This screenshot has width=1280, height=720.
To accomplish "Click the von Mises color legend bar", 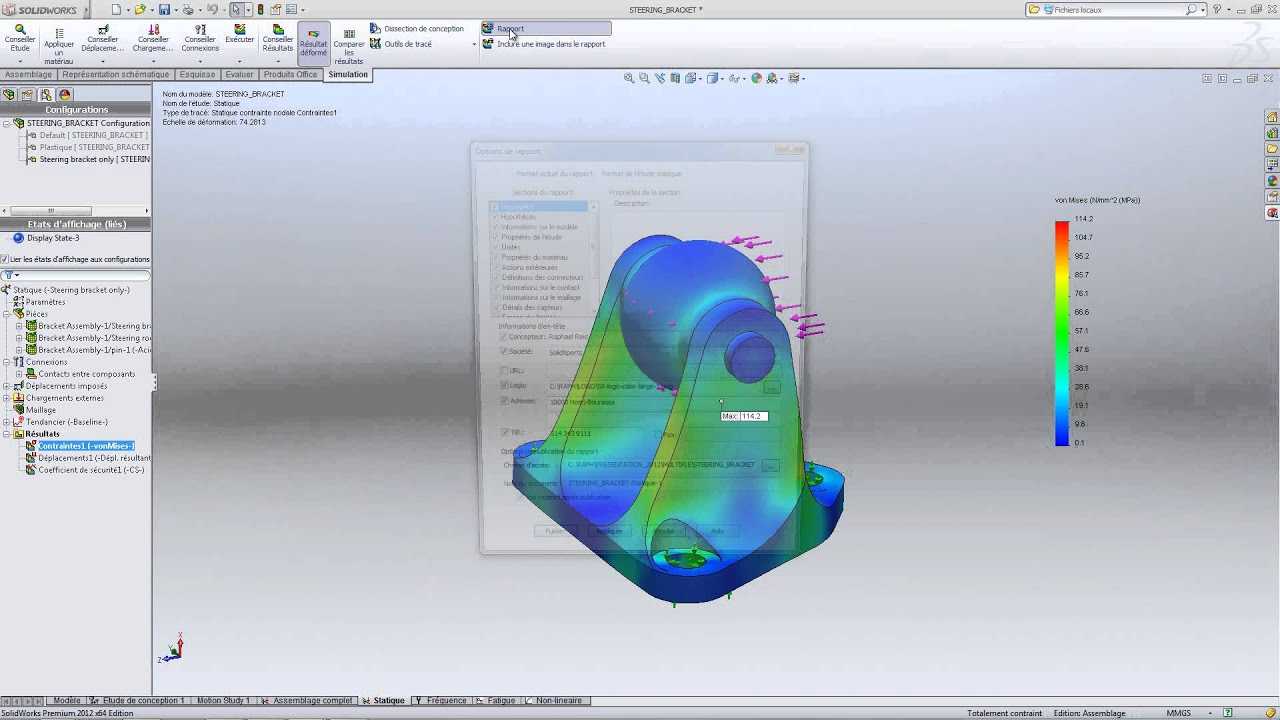I will coord(1061,332).
